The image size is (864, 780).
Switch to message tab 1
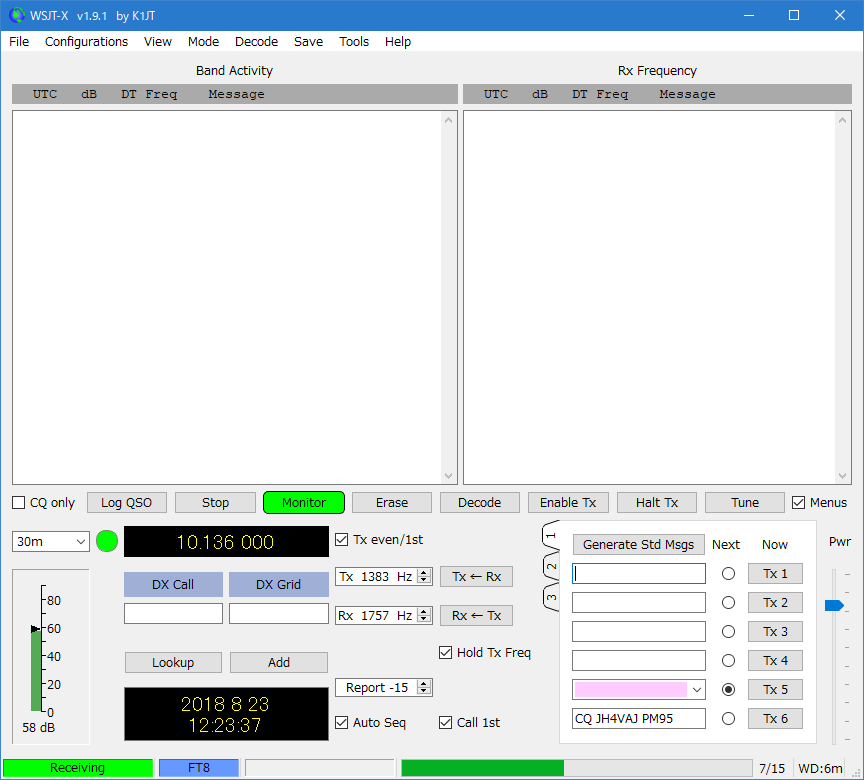pyautogui.click(x=551, y=535)
